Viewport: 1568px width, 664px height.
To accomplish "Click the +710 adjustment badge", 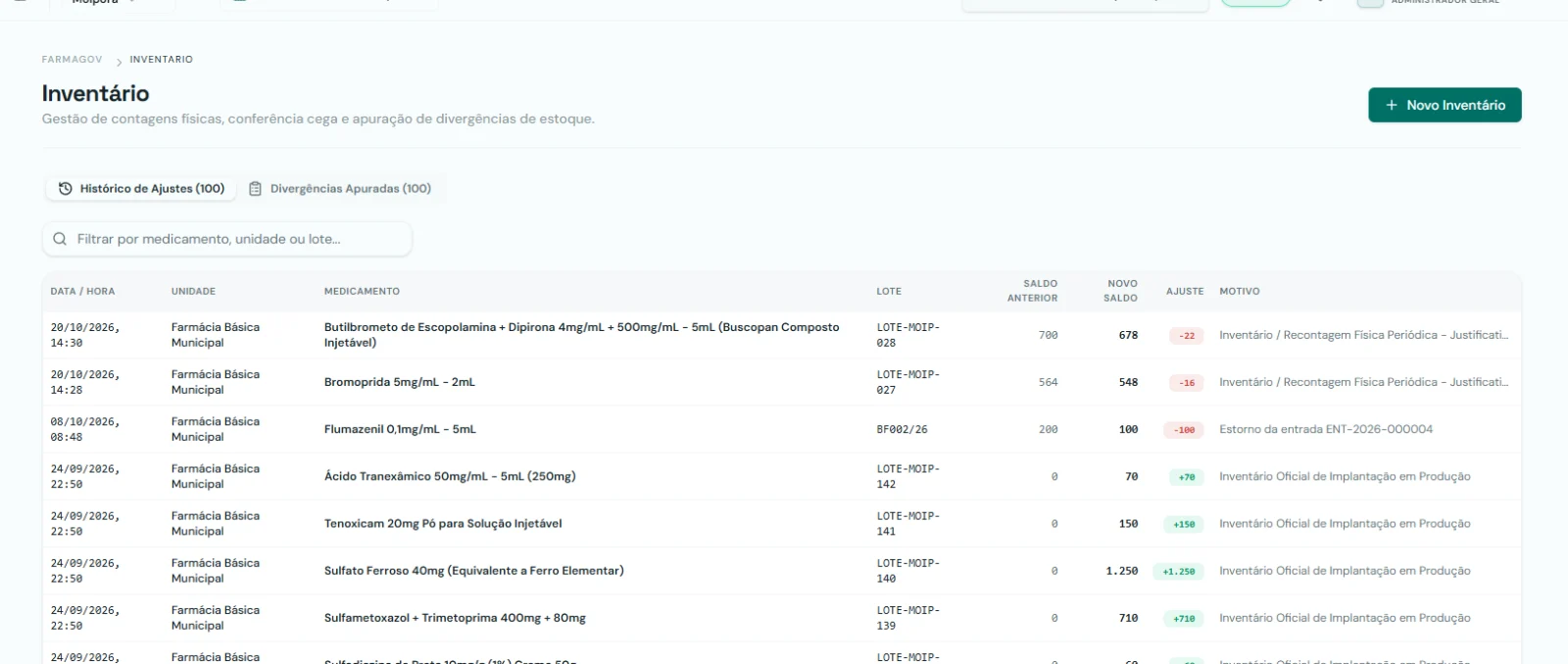I will [x=1184, y=618].
